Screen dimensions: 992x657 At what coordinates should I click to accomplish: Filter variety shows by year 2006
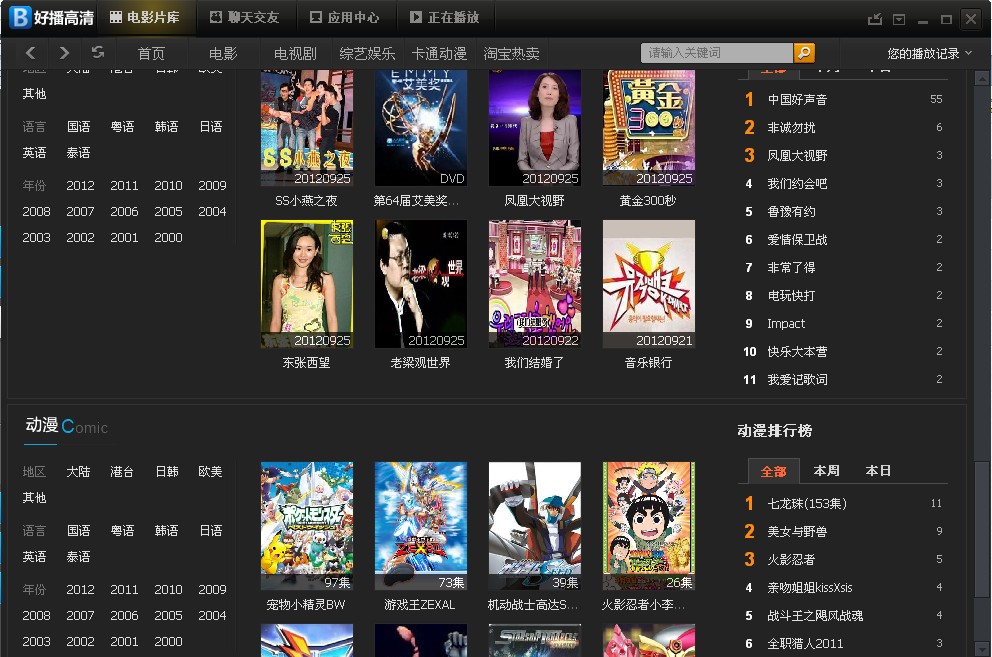124,211
